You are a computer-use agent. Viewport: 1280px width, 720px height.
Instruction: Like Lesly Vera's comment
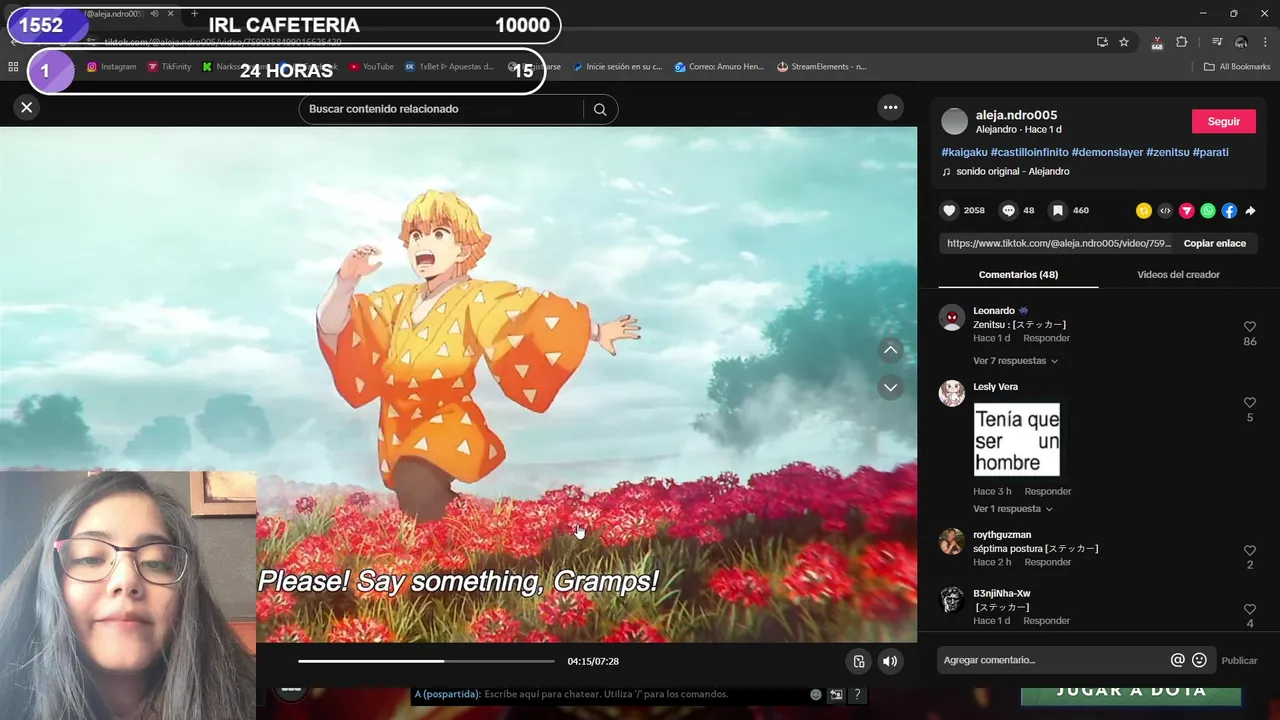point(1250,402)
